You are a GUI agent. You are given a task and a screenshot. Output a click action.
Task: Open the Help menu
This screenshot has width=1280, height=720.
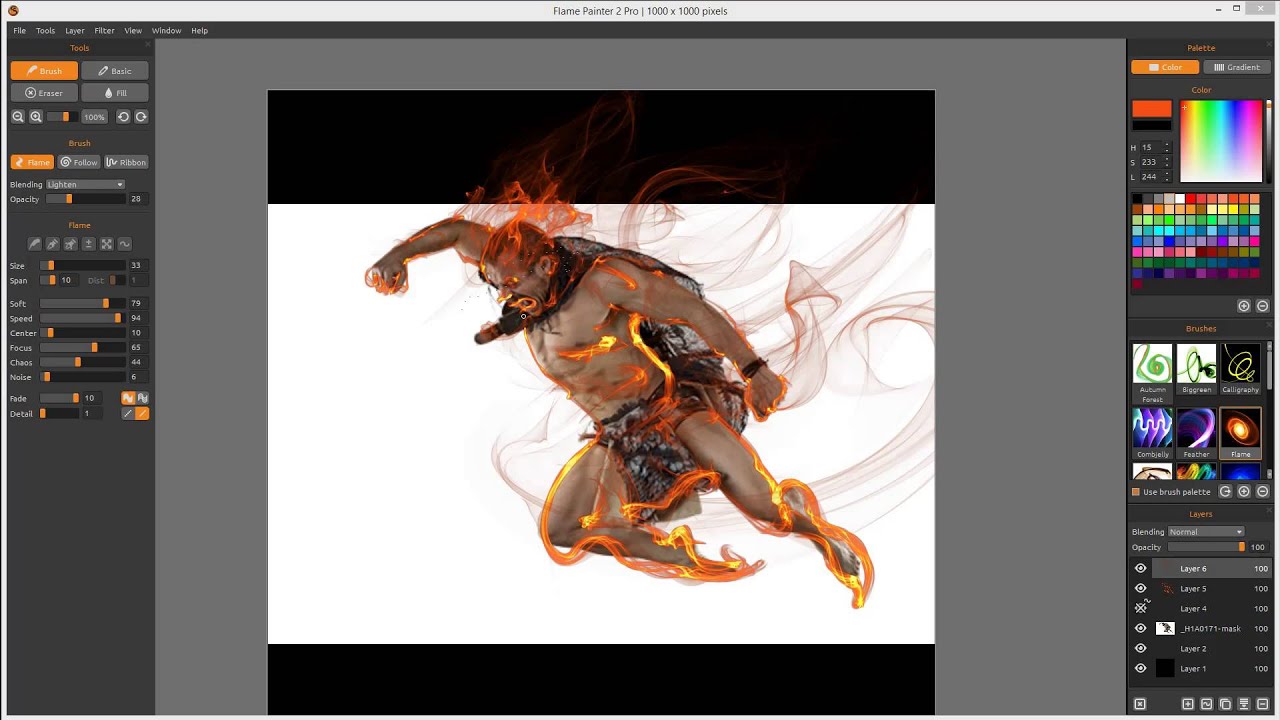click(x=199, y=31)
